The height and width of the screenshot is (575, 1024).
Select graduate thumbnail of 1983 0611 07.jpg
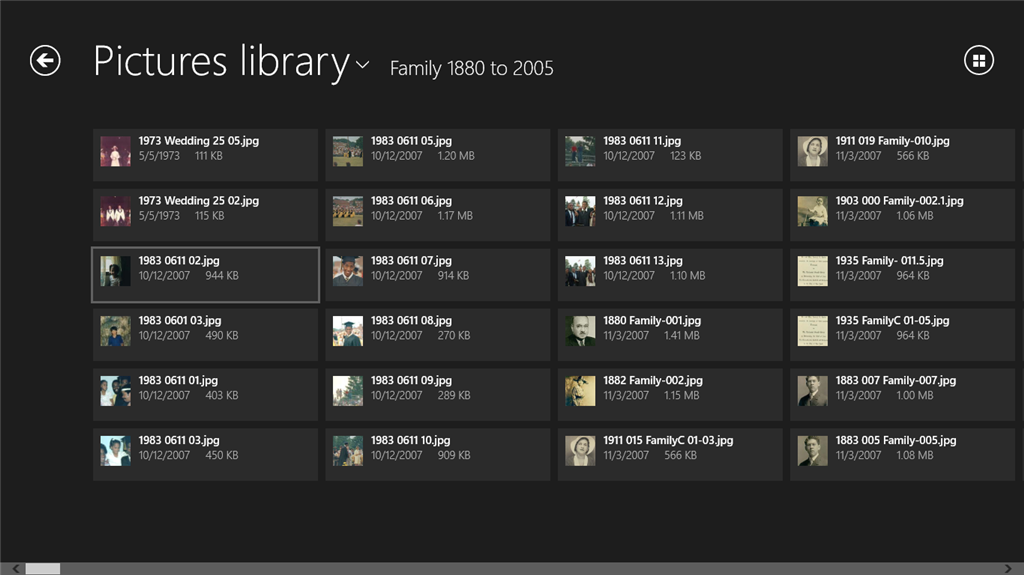pos(347,271)
